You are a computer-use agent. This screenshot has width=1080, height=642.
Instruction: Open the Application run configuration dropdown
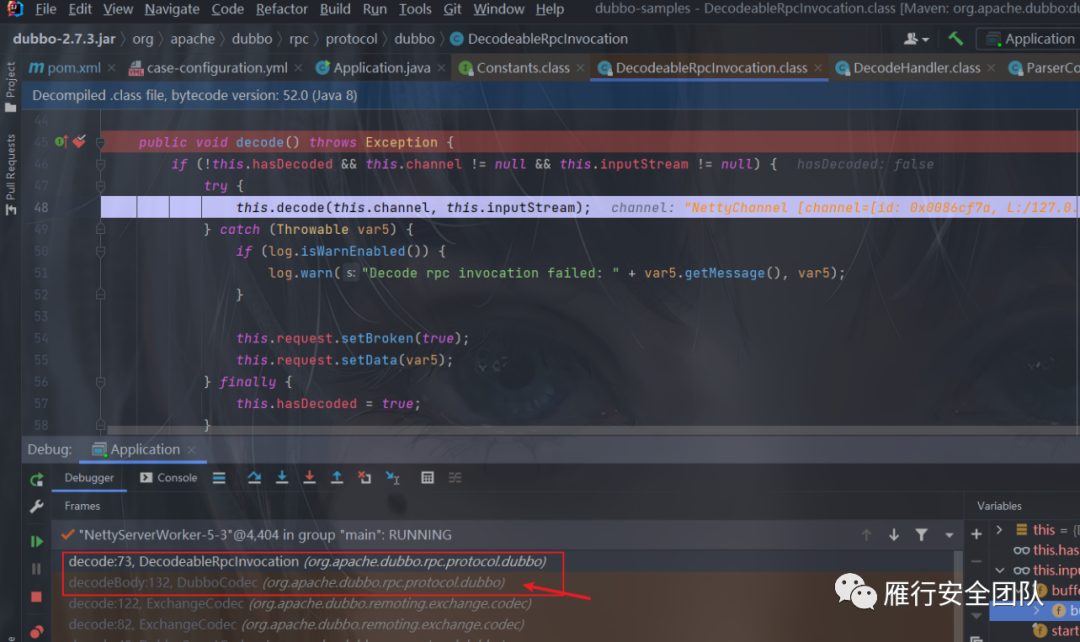tap(1030, 39)
